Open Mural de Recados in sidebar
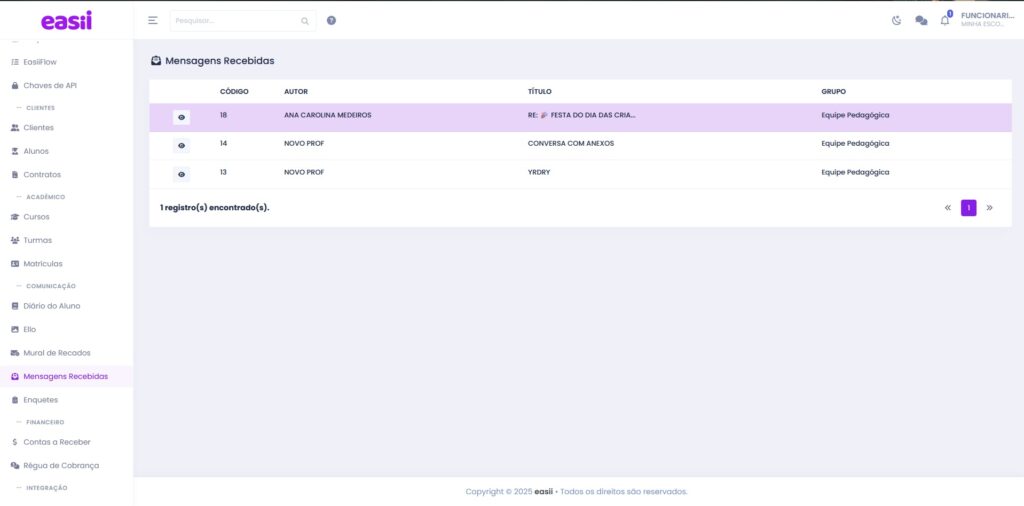 click(x=57, y=353)
